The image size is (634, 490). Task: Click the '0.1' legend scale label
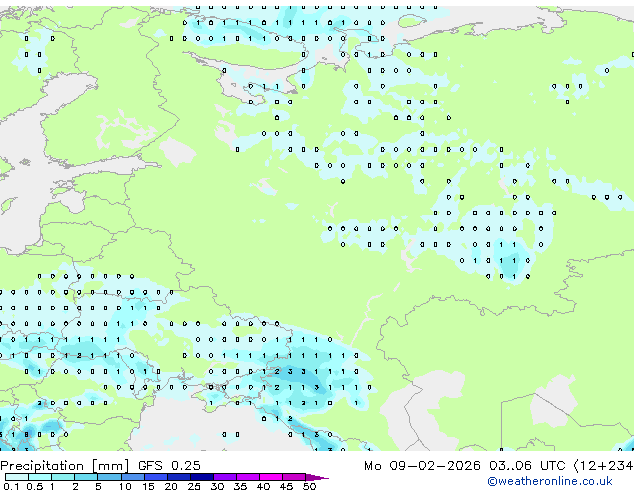[x=12, y=486]
